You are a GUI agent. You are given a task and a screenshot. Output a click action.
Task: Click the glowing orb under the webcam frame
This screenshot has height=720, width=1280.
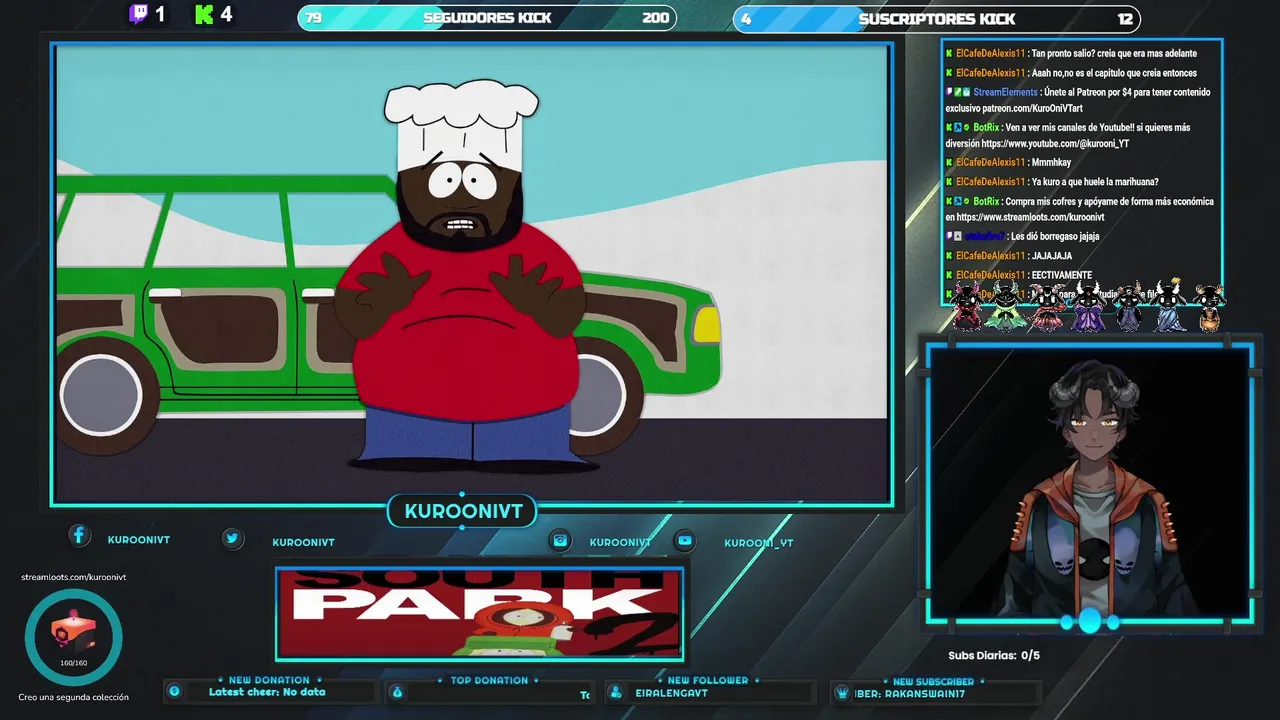click(1089, 622)
